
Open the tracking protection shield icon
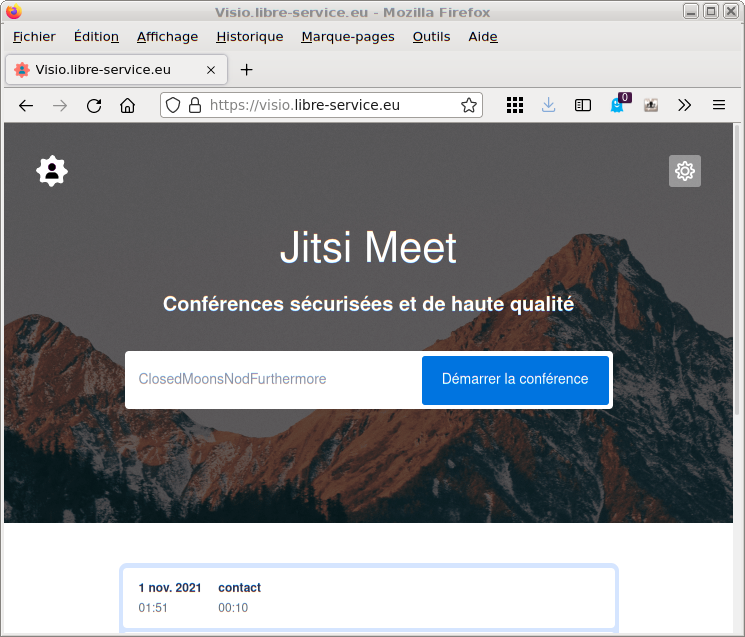[x=173, y=105]
